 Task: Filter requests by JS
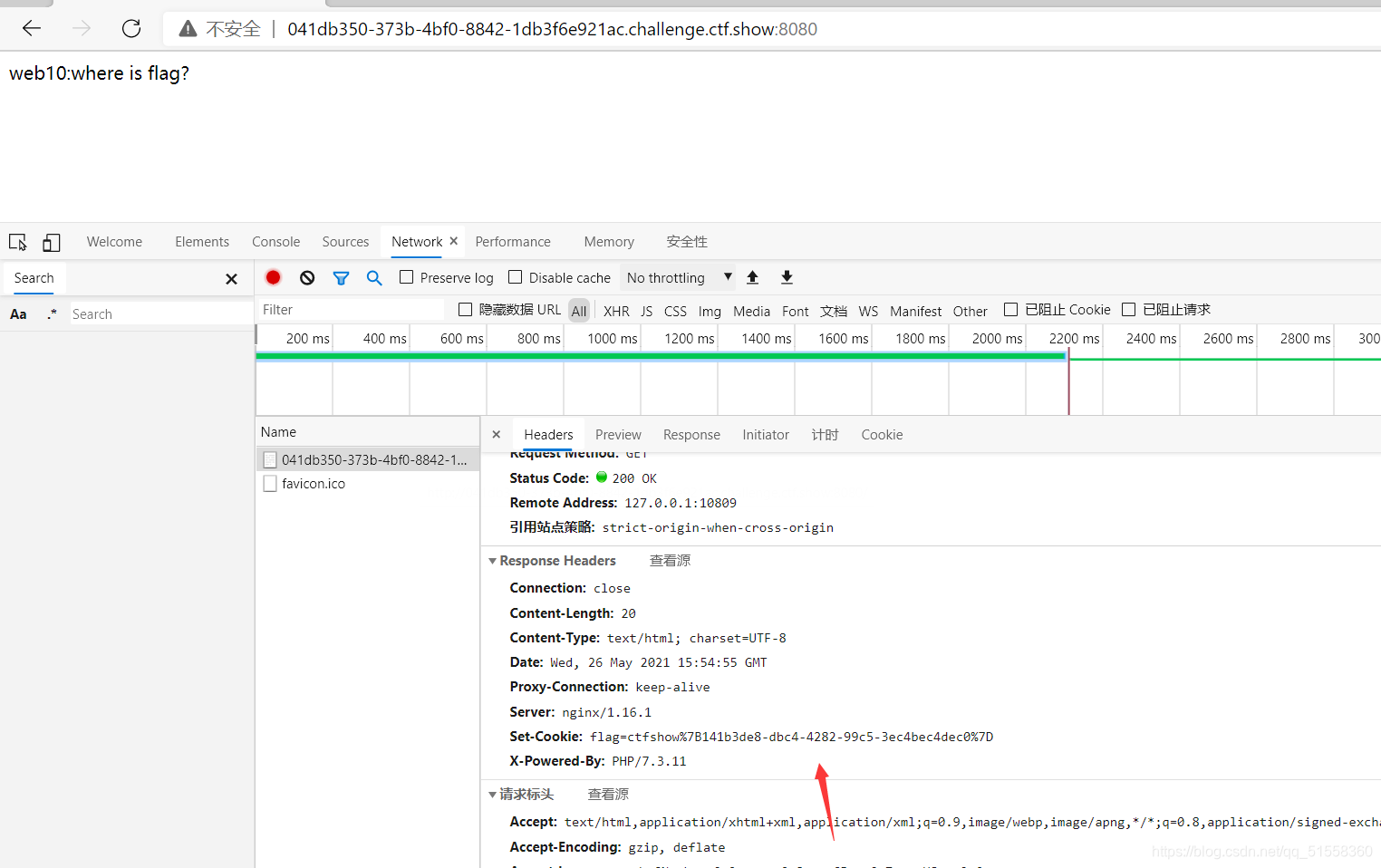coord(647,311)
